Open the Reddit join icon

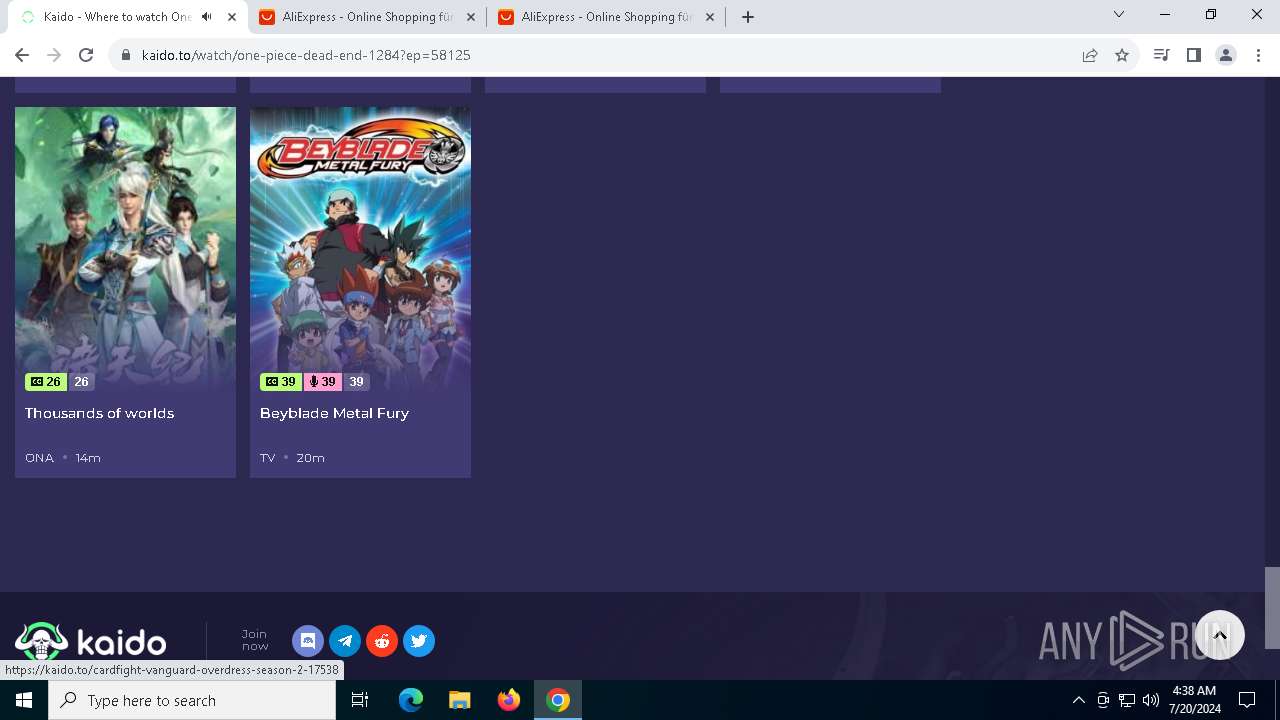(x=382, y=641)
